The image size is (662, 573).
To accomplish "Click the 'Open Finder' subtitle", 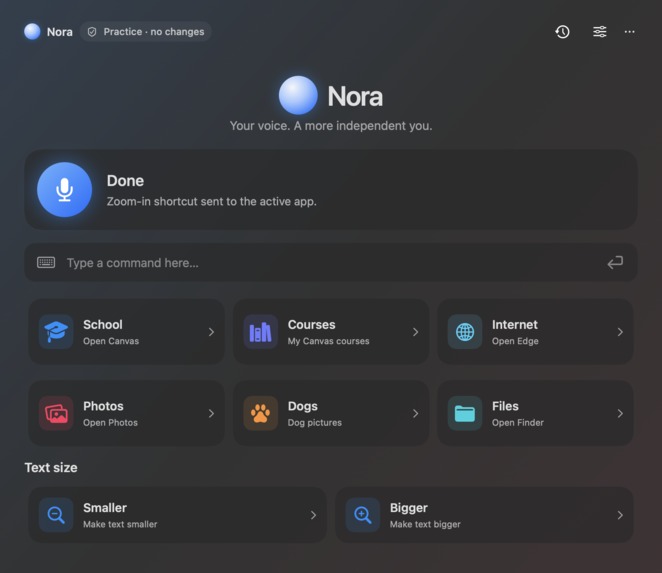I will point(518,423).
